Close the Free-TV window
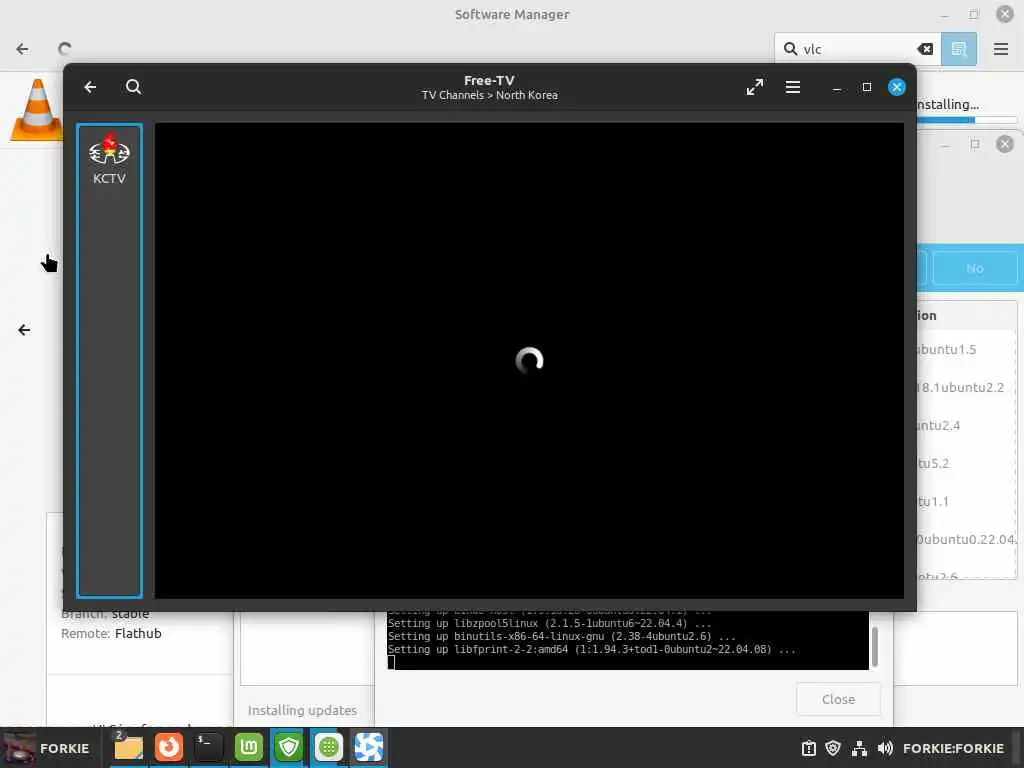The height and width of the screenshot is (768, 1024). pos(897,87)
